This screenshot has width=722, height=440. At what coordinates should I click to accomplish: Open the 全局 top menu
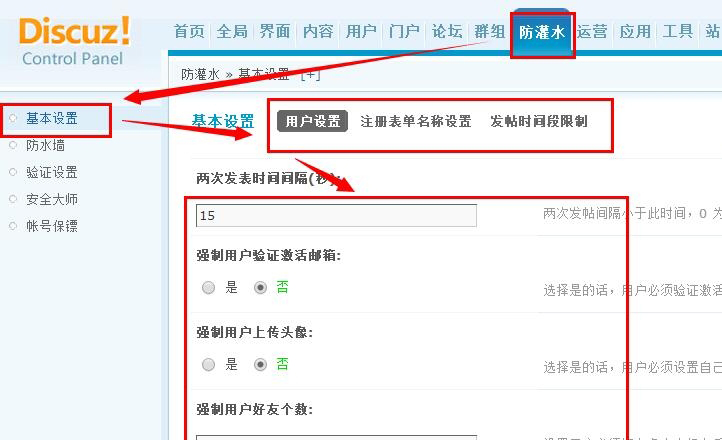(x=232, y=31)
